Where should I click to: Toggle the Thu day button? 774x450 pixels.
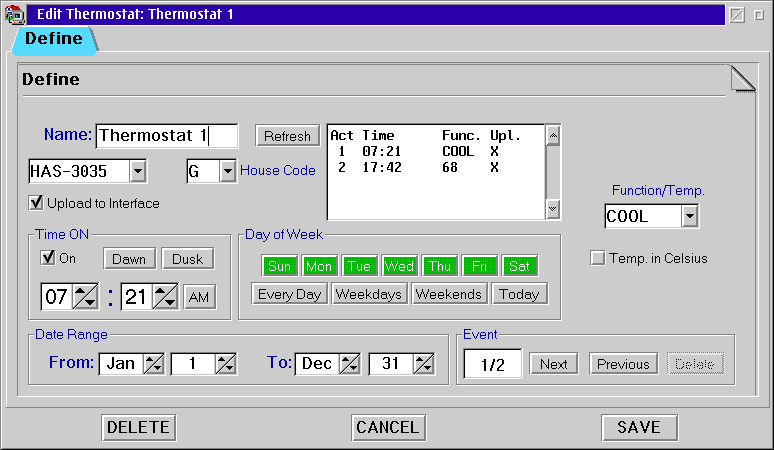point(439,266)
